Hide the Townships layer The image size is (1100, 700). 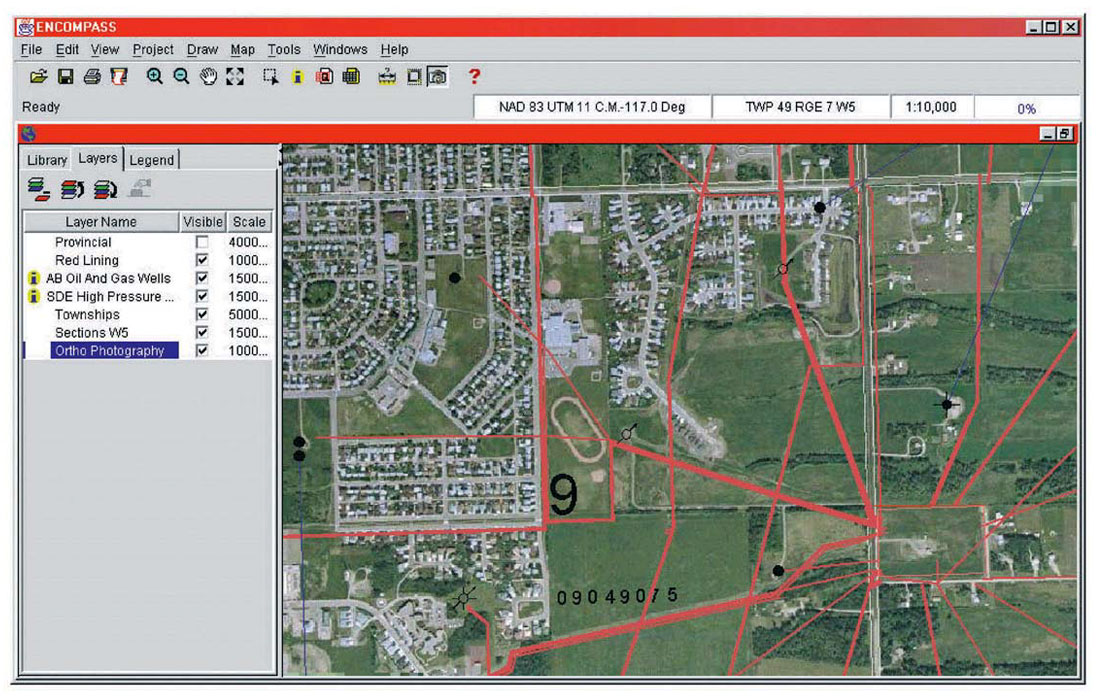pos(202,314)
